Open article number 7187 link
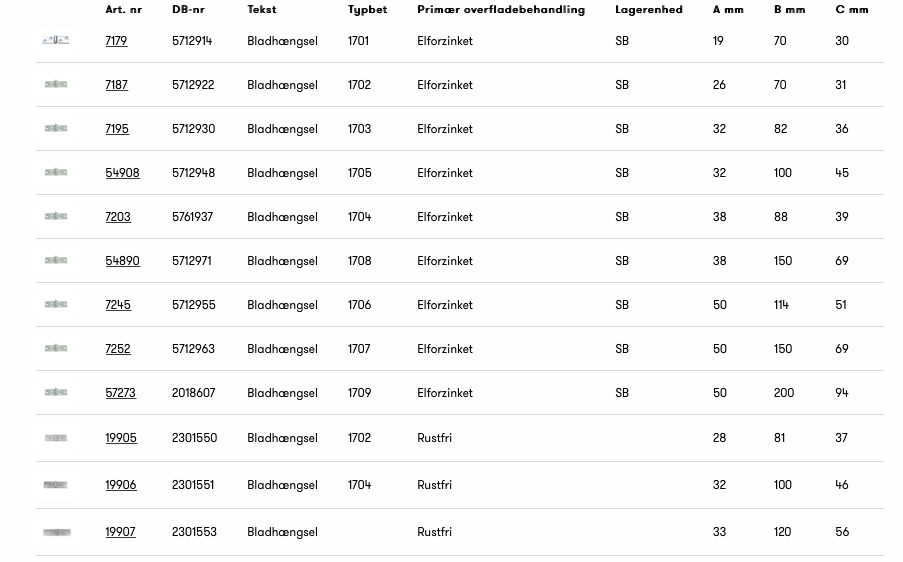903x562 pixels. point(116,85)
